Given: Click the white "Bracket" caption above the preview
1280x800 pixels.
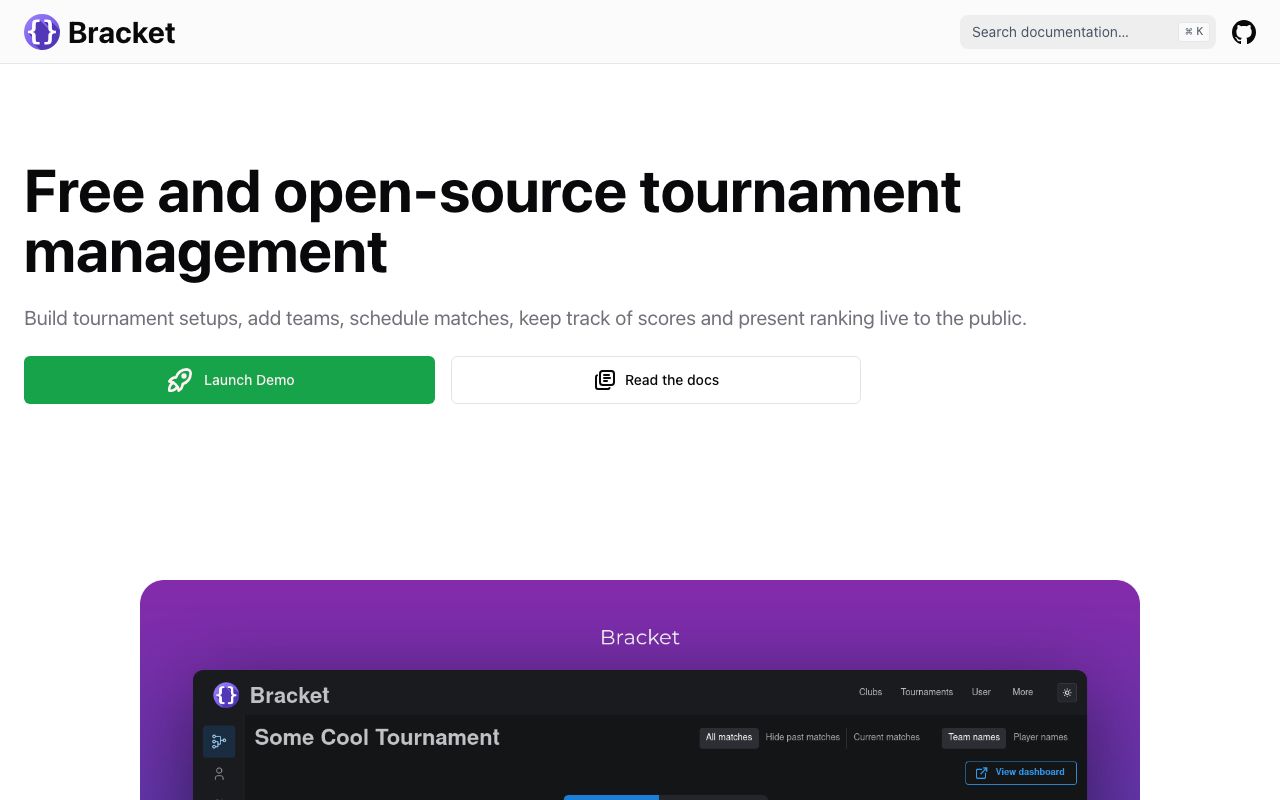Looking at the screenshot, I should 640,637.
